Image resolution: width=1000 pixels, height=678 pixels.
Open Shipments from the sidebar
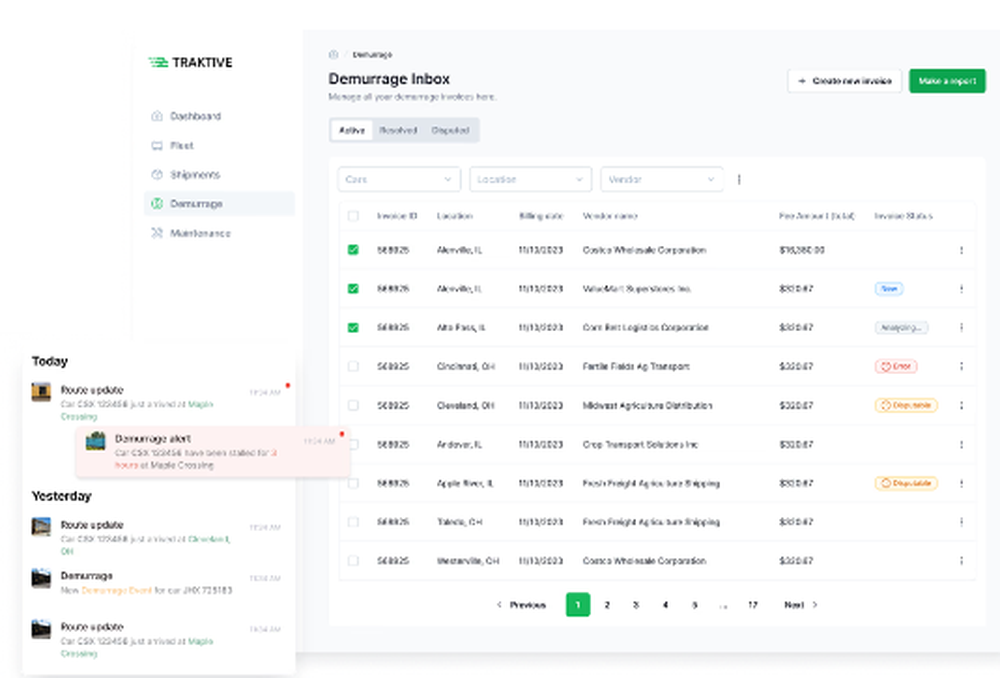tap(219, 174)
